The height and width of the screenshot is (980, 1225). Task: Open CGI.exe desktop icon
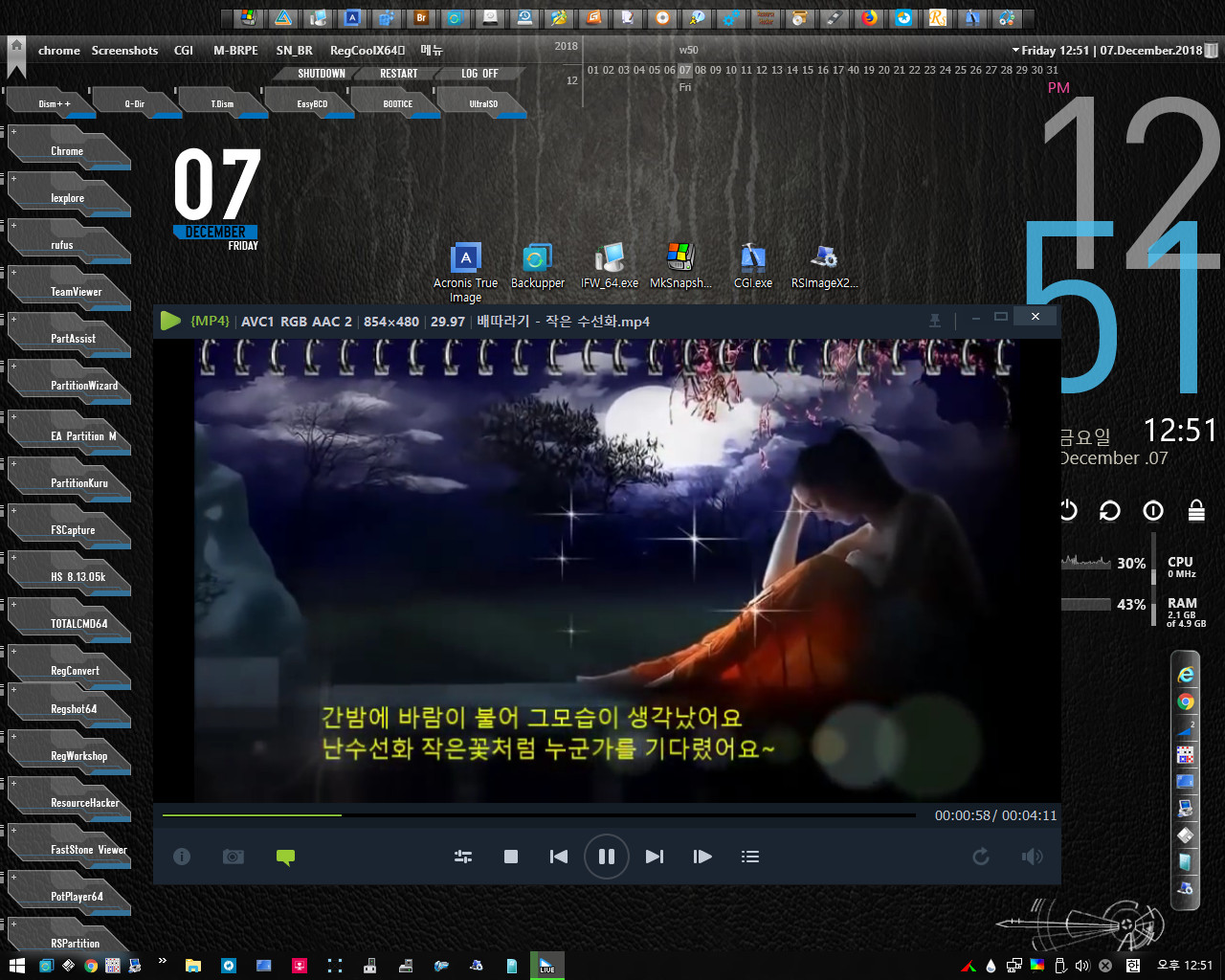click(x=753, y=266)
